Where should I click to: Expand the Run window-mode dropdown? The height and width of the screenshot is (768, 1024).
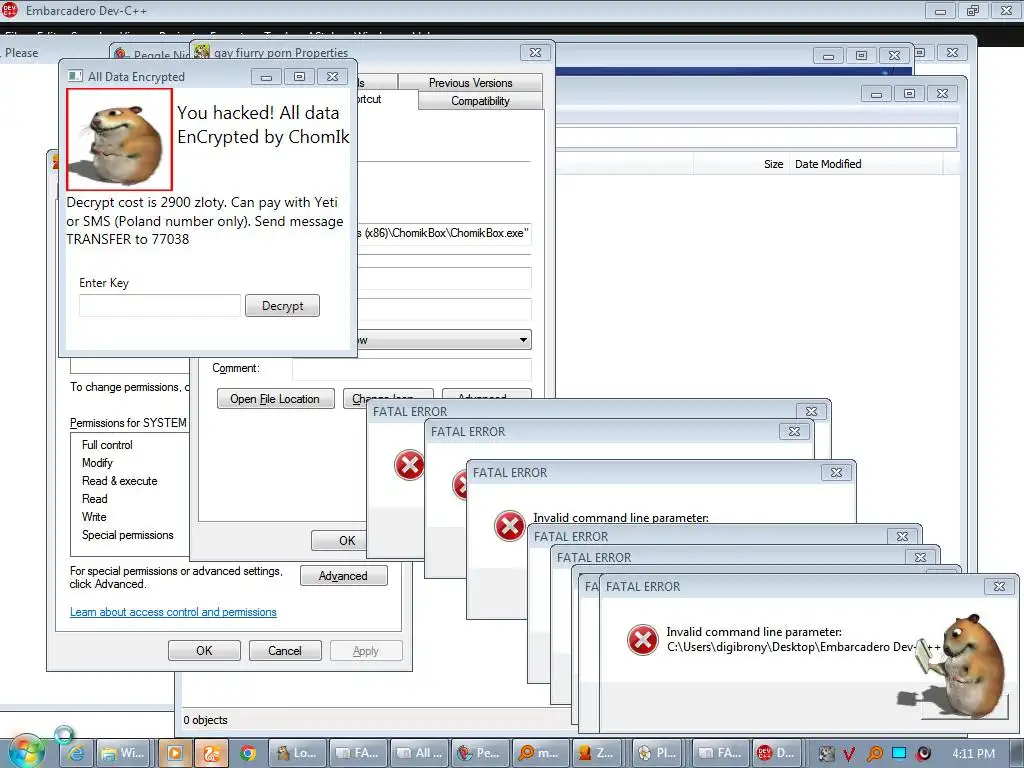[522, 340]
